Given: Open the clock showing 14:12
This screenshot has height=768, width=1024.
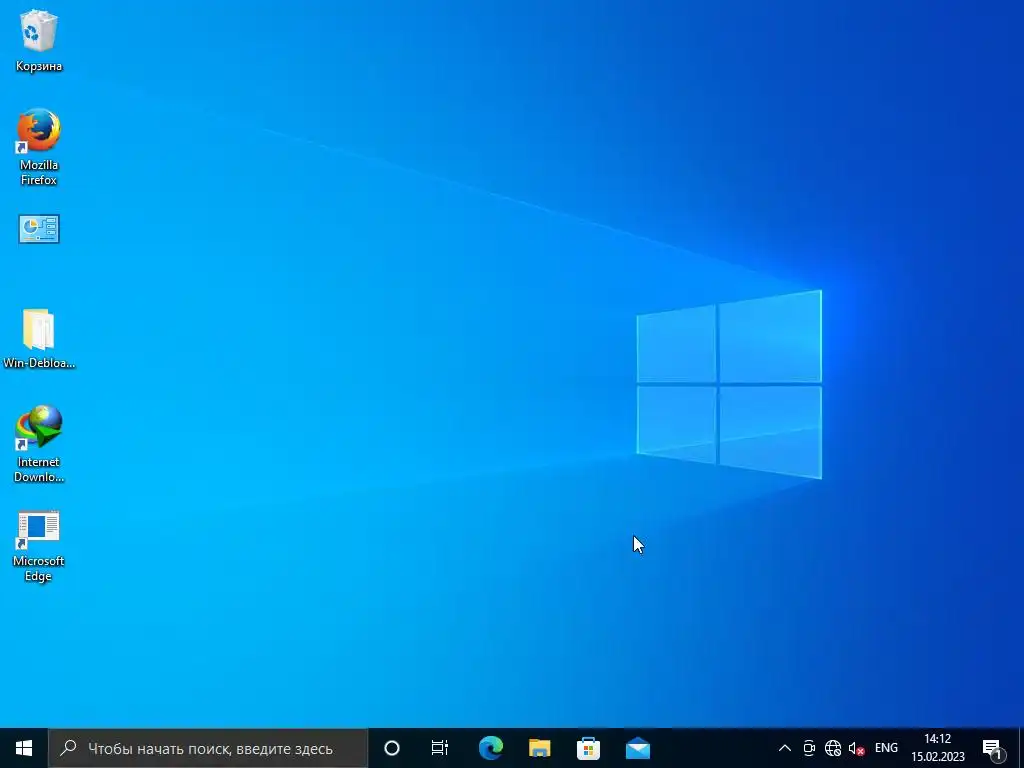Looking at the screenshot, I should pos(938,748).
